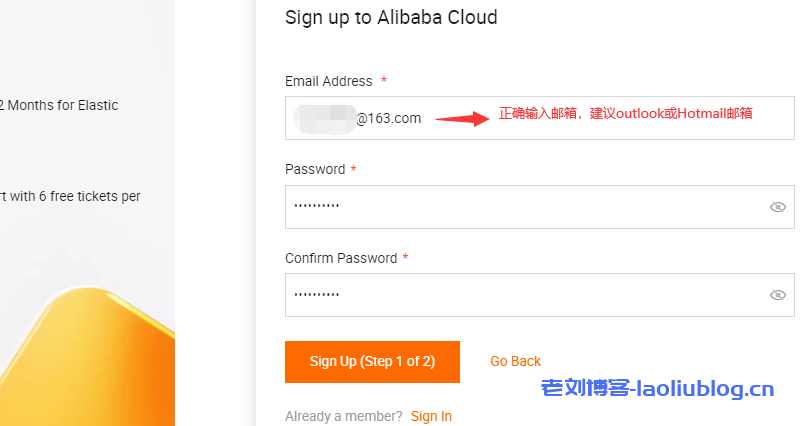The image size is (800, 426).
Task: Click the red arrow annotation icon
Action: click(x=462, y=118)
